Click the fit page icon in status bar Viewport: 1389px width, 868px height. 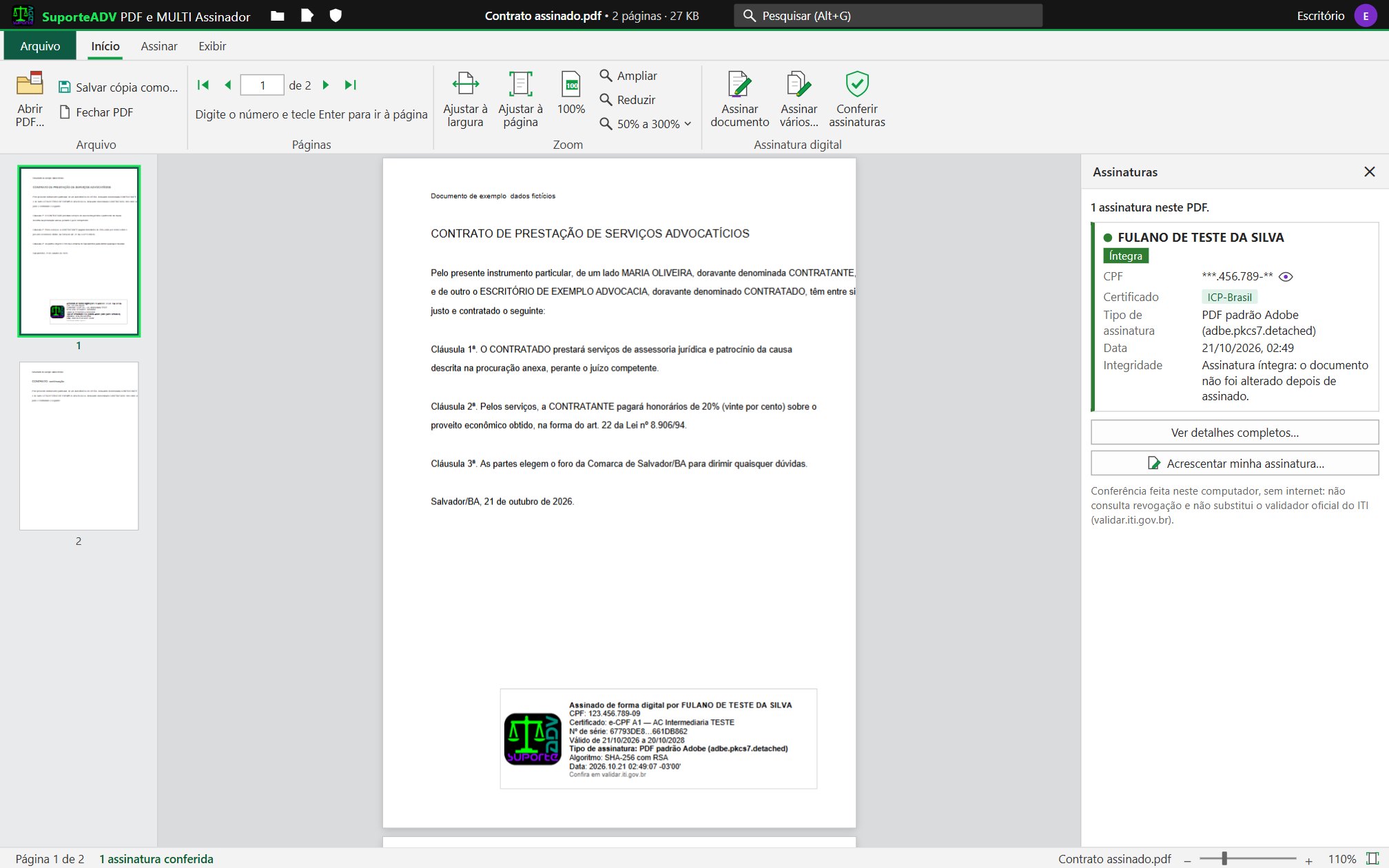1372,858
